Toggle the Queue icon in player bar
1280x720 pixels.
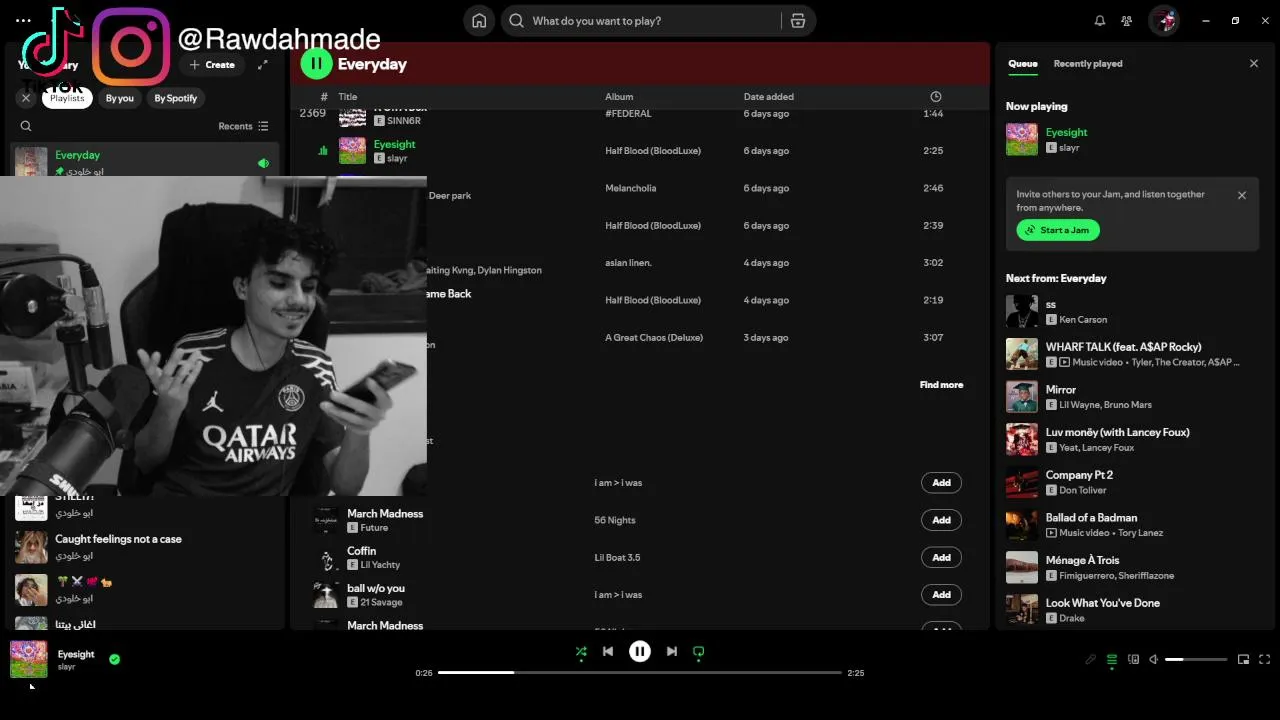(1112, 660)
